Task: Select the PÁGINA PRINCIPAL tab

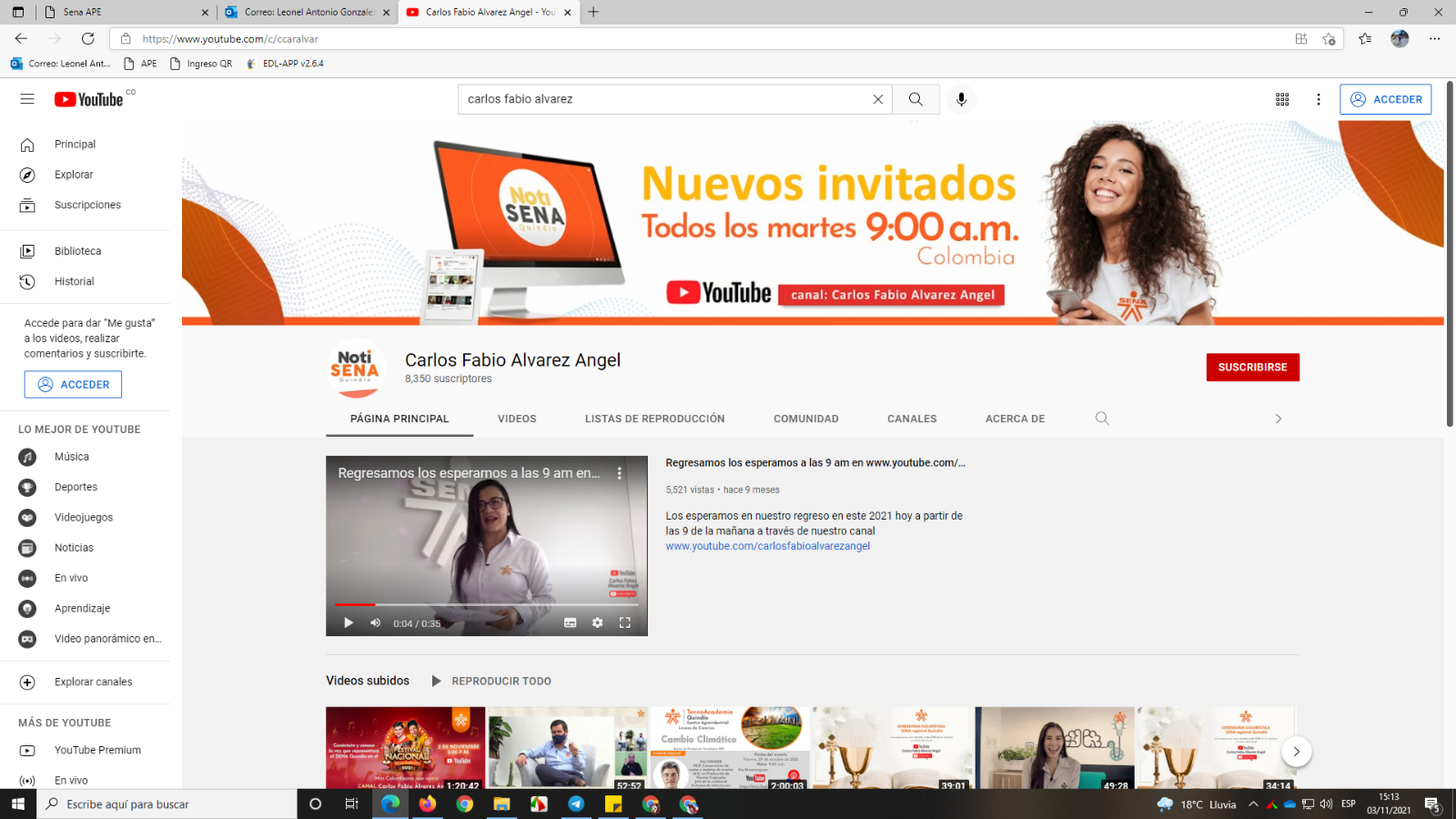Action: coord(399,420)
